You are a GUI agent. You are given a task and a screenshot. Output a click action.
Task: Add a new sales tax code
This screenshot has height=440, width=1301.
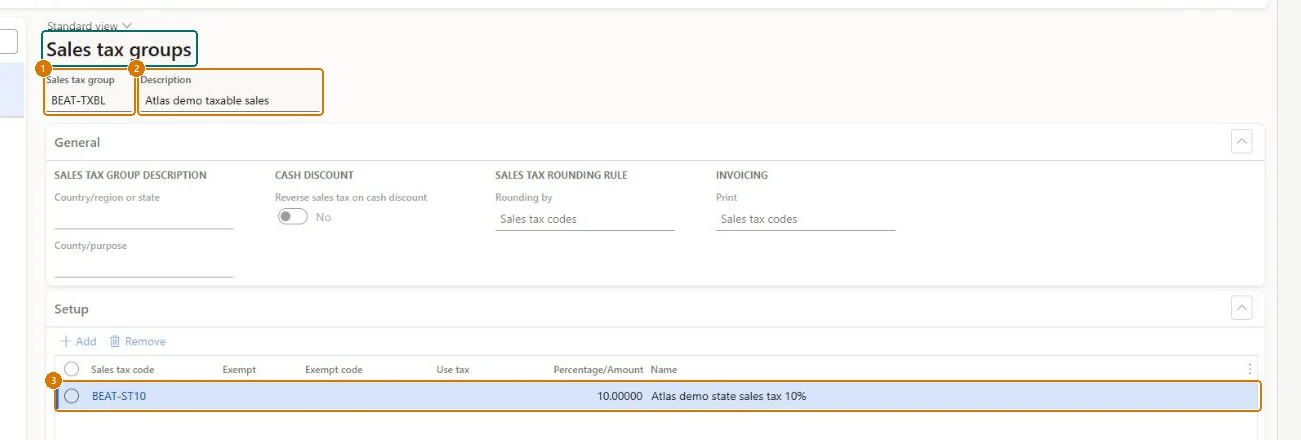[79, 341]
